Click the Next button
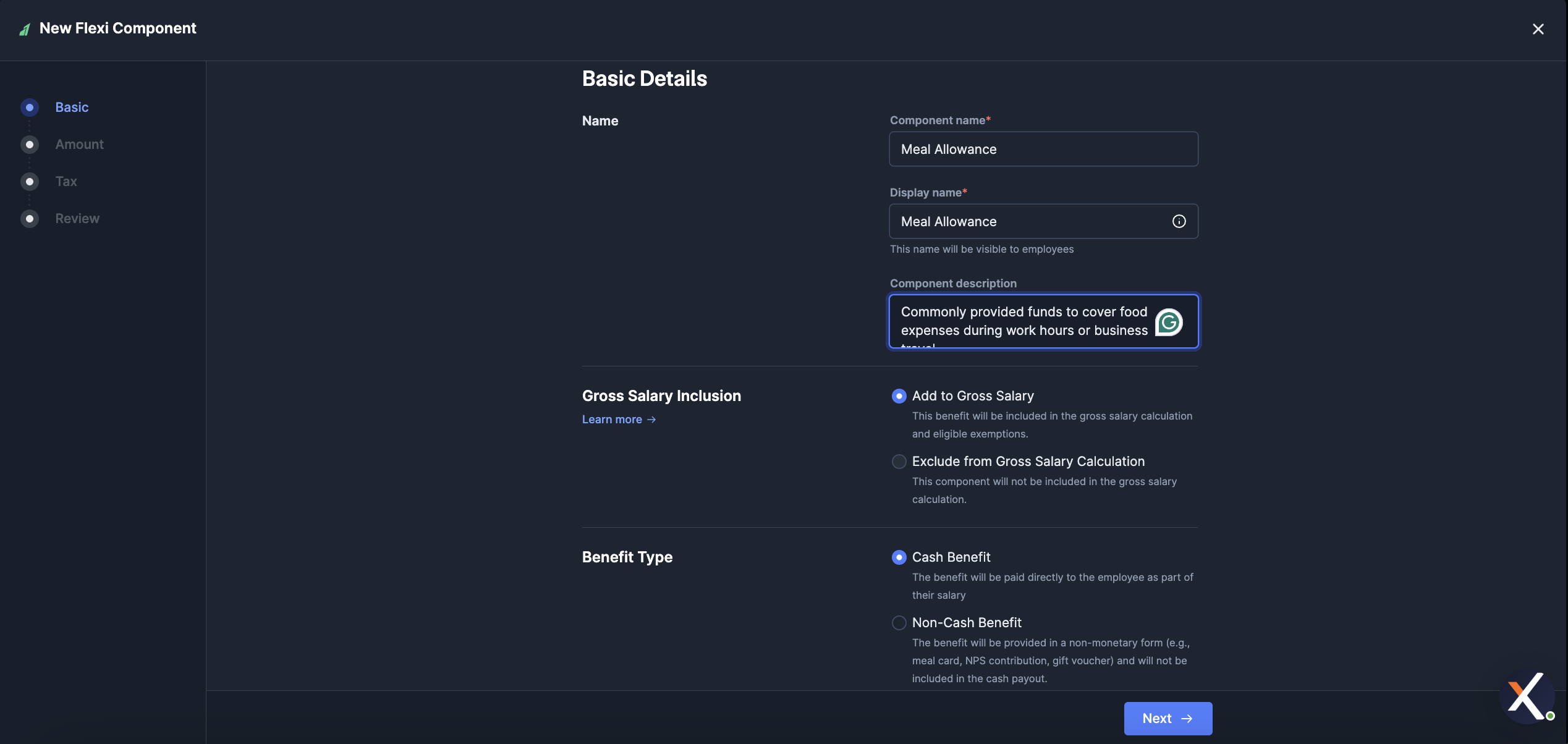Image resolution: width=1568 pixels, height=744 pixels. click(x=1168, y=718)
